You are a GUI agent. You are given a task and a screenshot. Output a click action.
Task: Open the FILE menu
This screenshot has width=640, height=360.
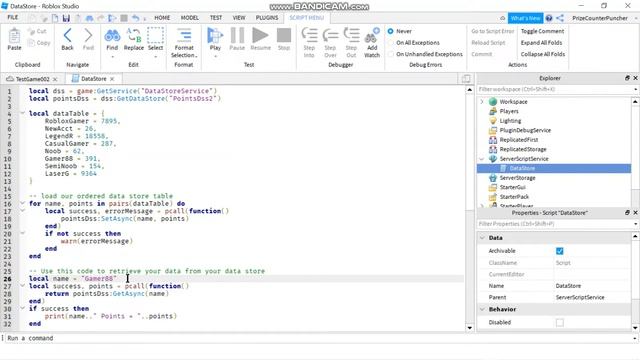coord(13,18)
